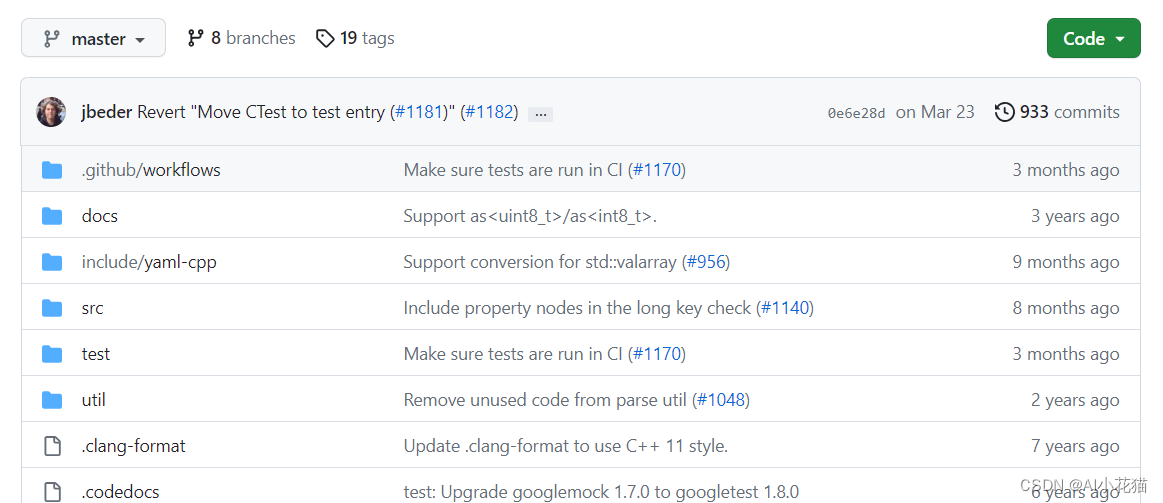
Task: Click the docs folder icon
Action: tap(52, 216)
